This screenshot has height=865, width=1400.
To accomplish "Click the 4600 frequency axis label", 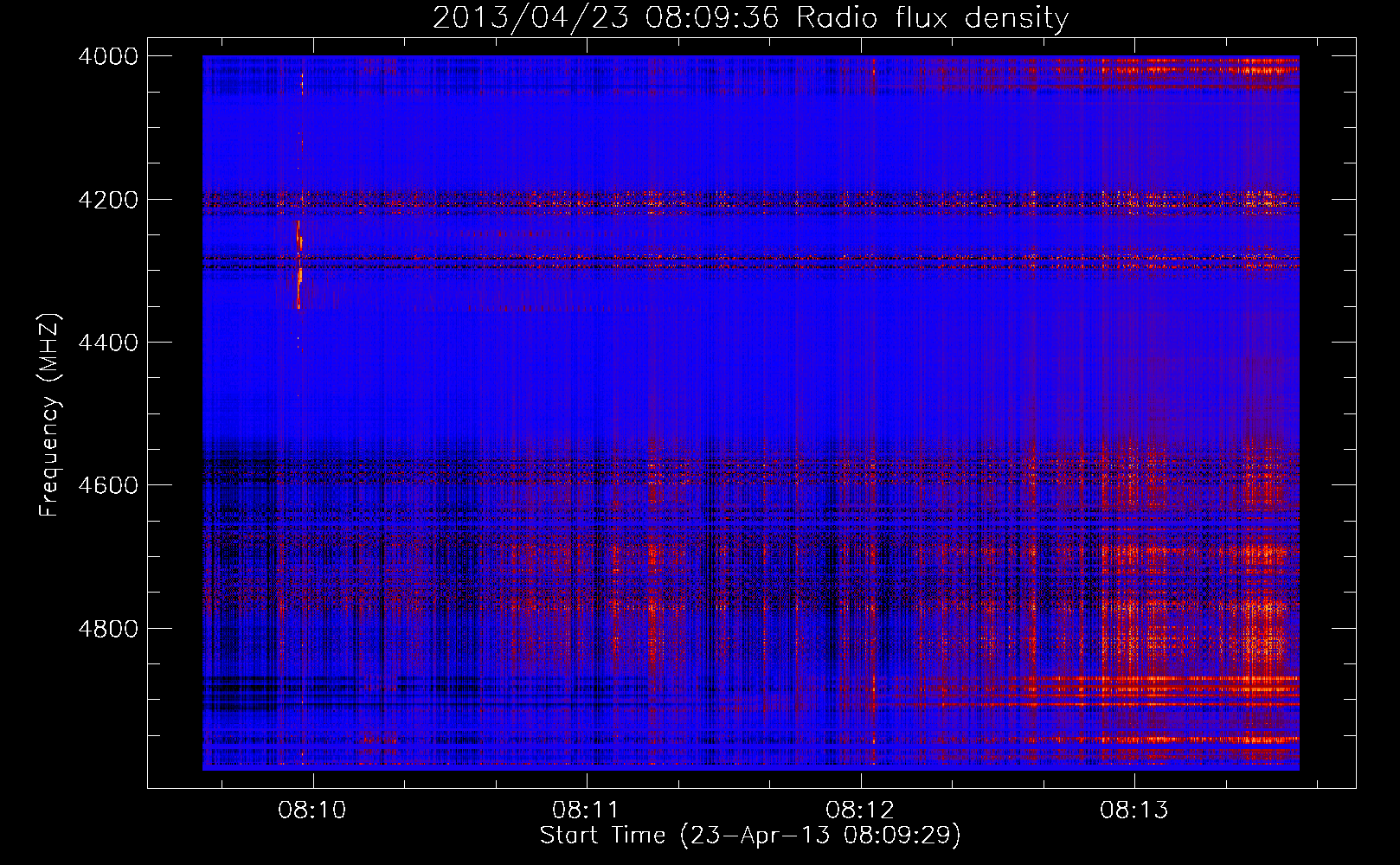I will click(x=108, y=485).
